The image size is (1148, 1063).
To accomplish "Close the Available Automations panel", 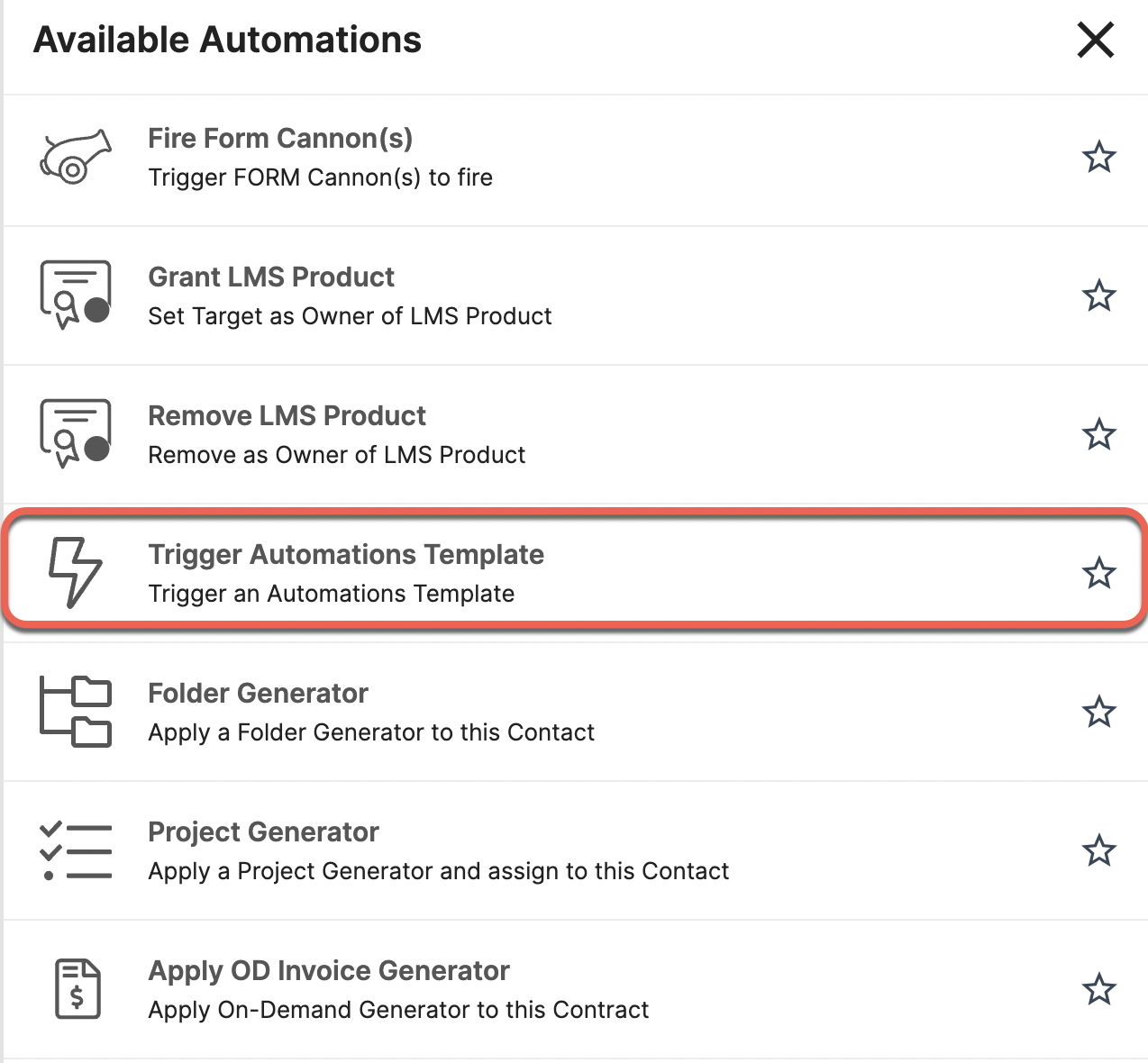I will 1096,41.
